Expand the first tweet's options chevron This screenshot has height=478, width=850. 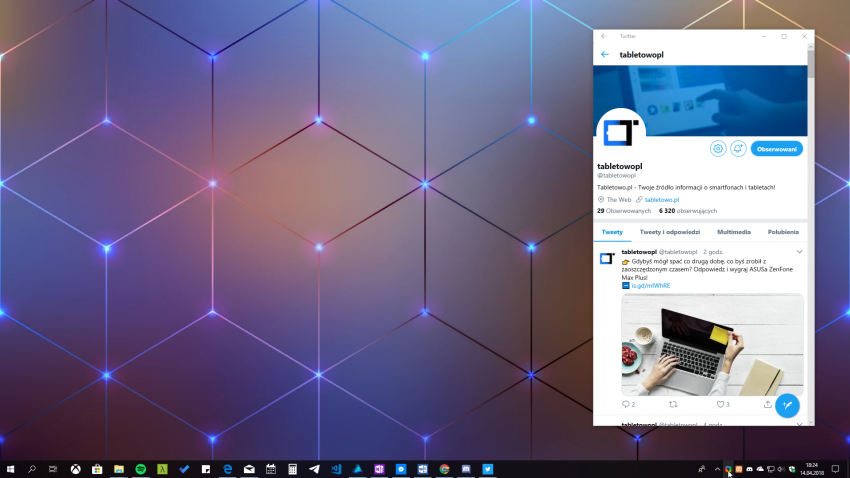pyautogui.click(x=799, y=251)
